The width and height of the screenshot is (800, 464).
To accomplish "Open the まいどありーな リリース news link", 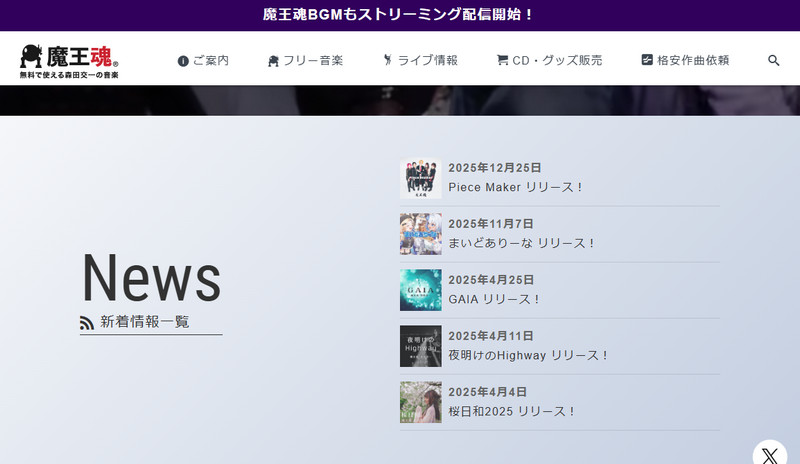I will tap(521, 243).
